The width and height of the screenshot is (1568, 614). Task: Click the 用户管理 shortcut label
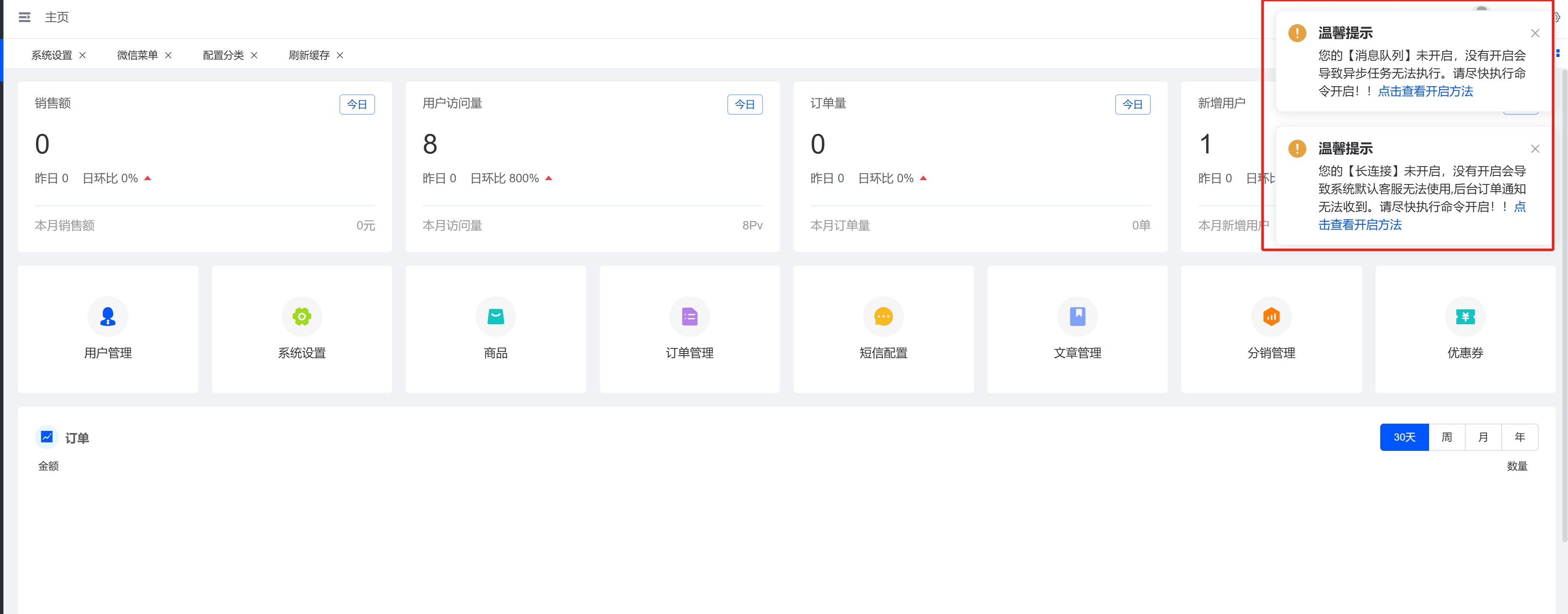(x=108, y=353)
